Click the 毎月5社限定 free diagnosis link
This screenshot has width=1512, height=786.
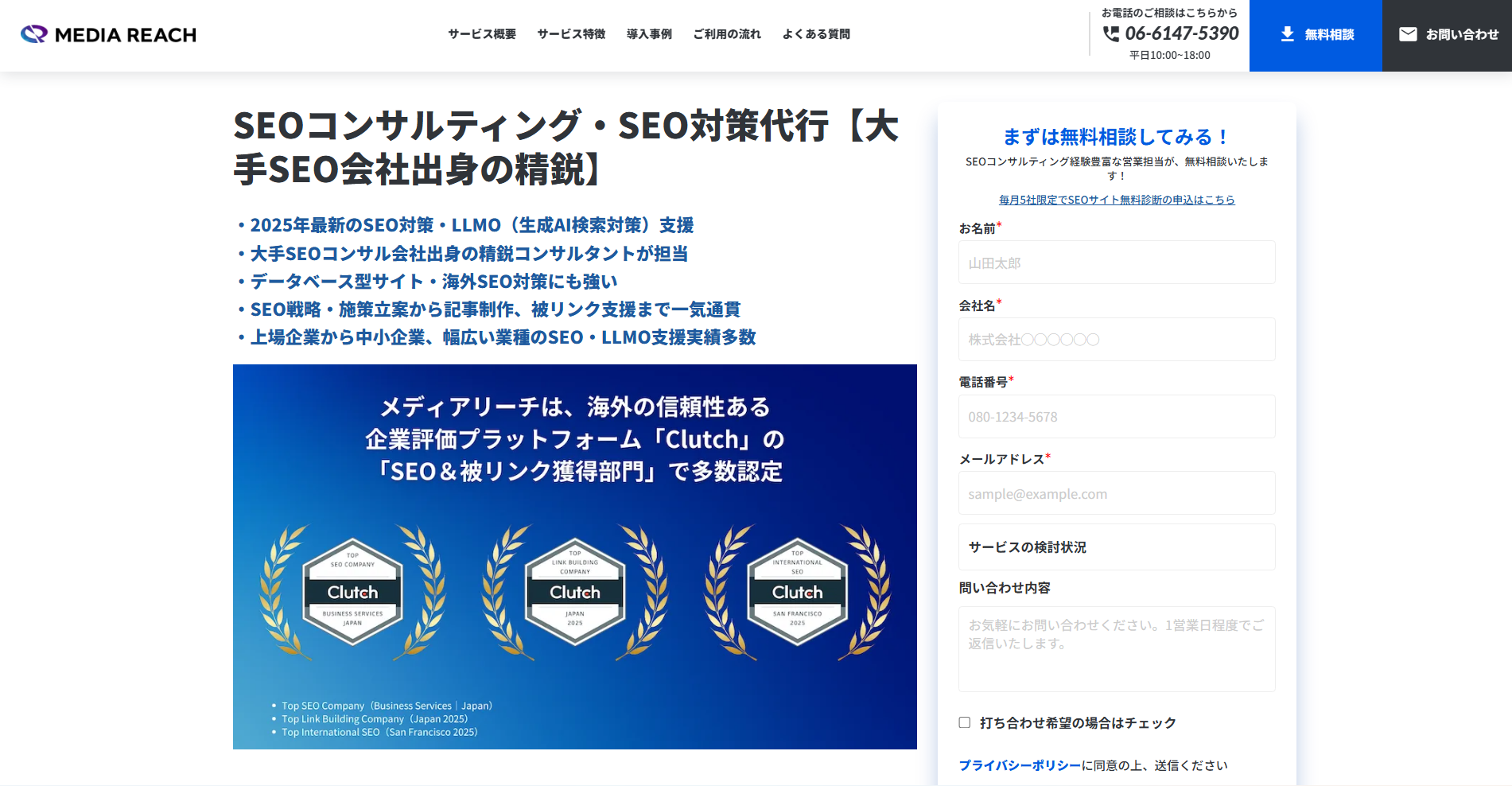1117,199
